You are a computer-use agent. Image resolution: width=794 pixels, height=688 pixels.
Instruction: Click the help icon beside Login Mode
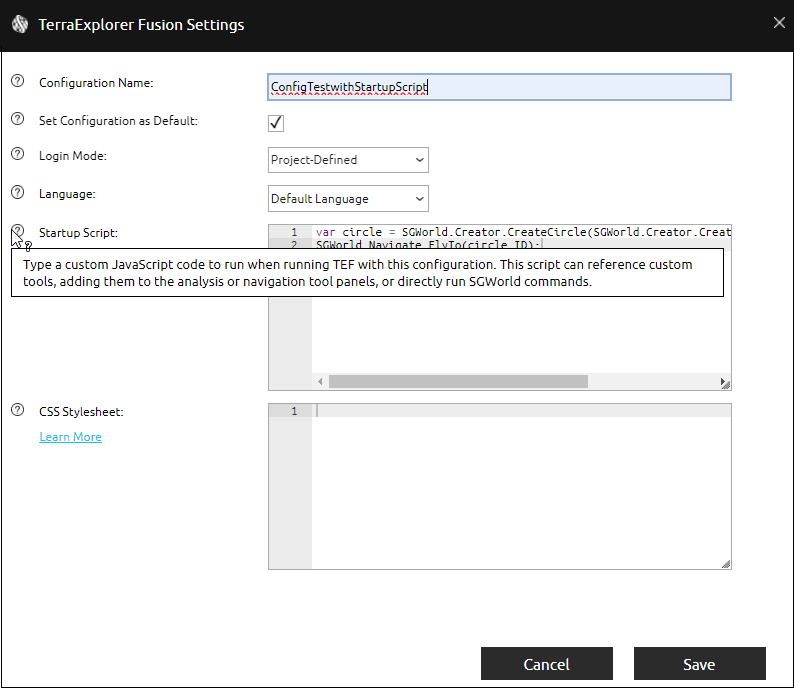coord(18,154)
